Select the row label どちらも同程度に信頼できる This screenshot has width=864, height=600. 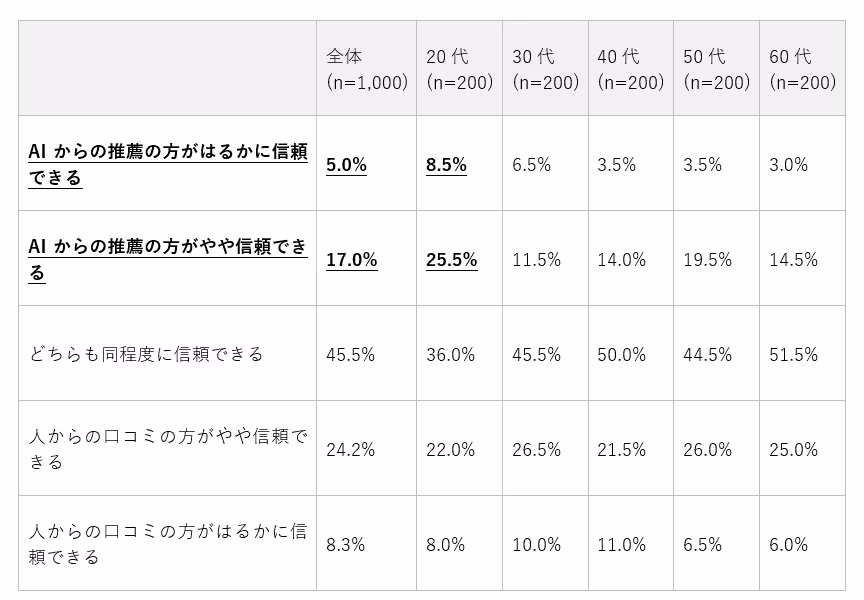(146, 354)
